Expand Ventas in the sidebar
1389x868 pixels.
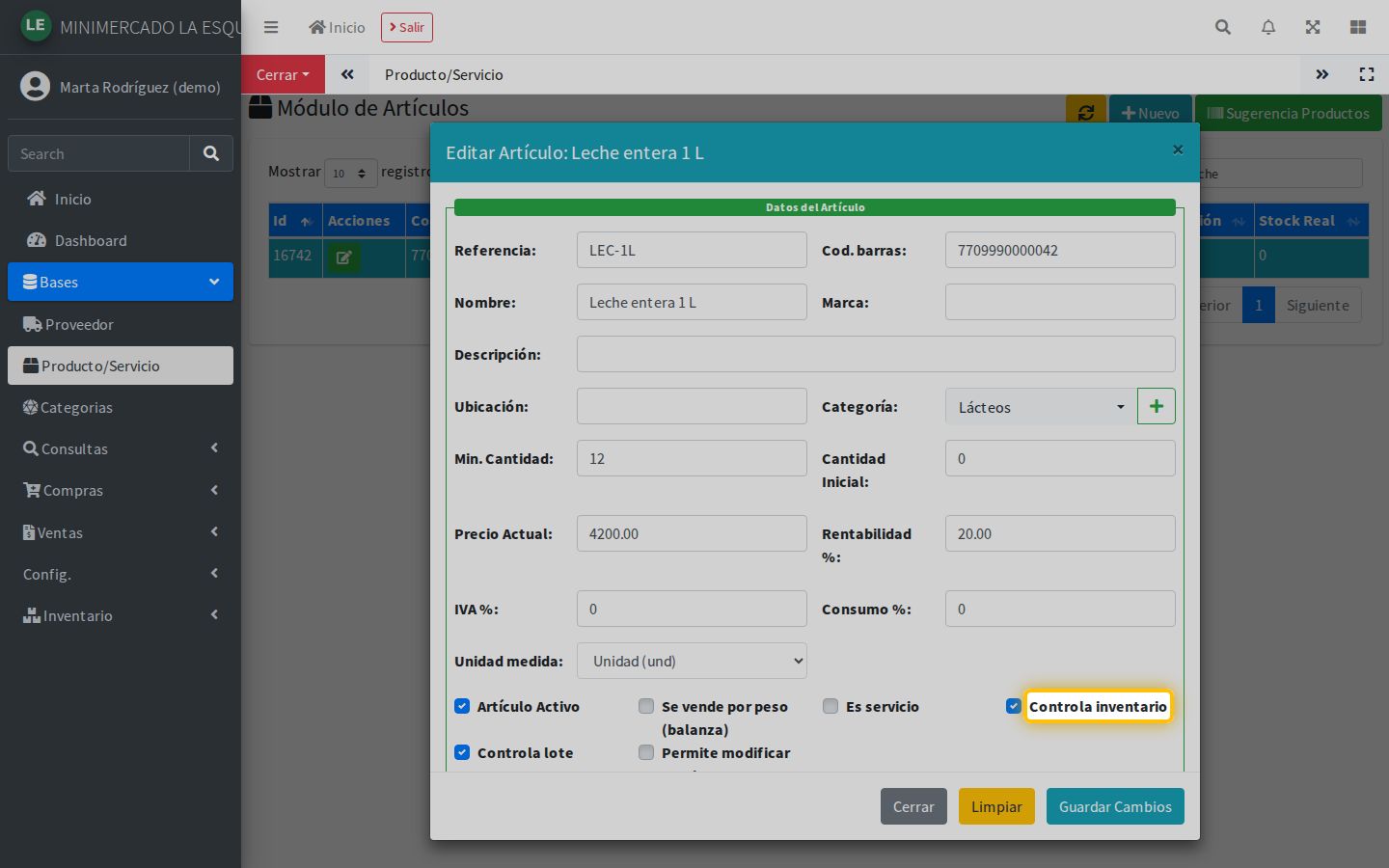coord(121,532)
